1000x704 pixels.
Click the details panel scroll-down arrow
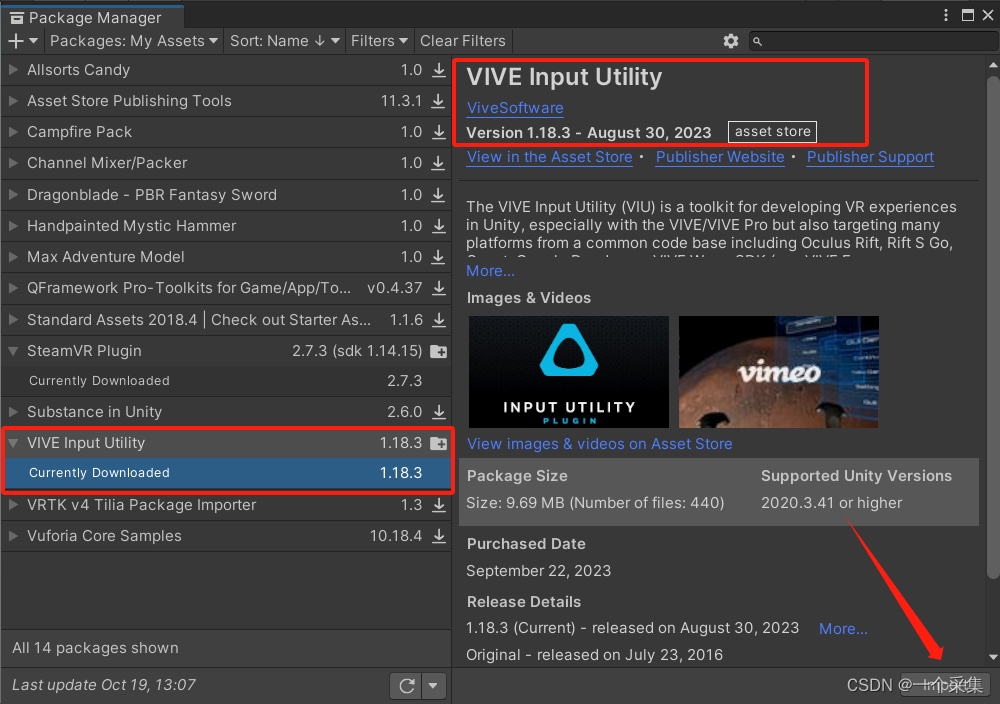click(993, 657)
